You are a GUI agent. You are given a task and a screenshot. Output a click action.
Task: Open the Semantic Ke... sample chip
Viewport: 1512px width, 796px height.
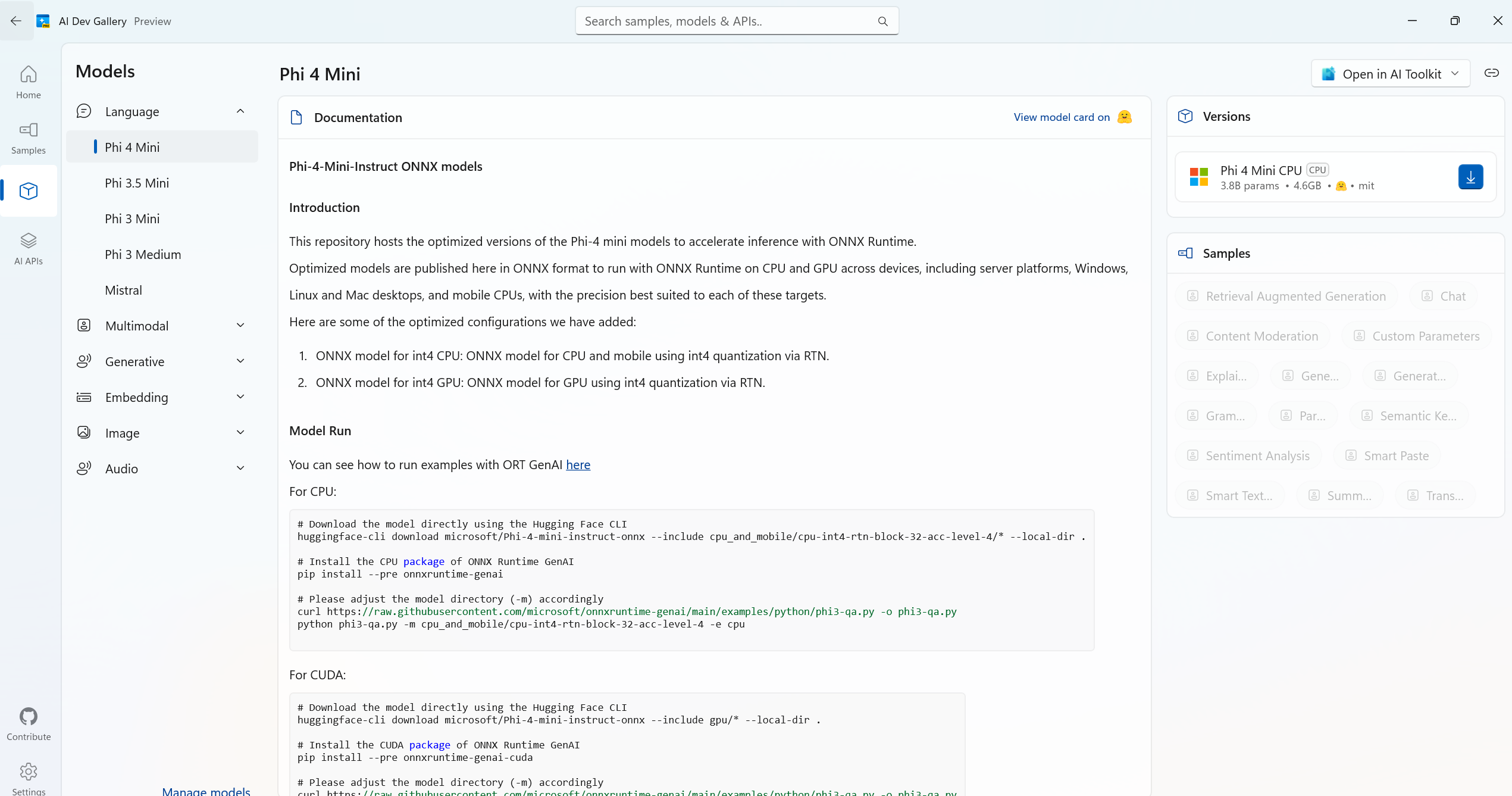click(1409, 416)
